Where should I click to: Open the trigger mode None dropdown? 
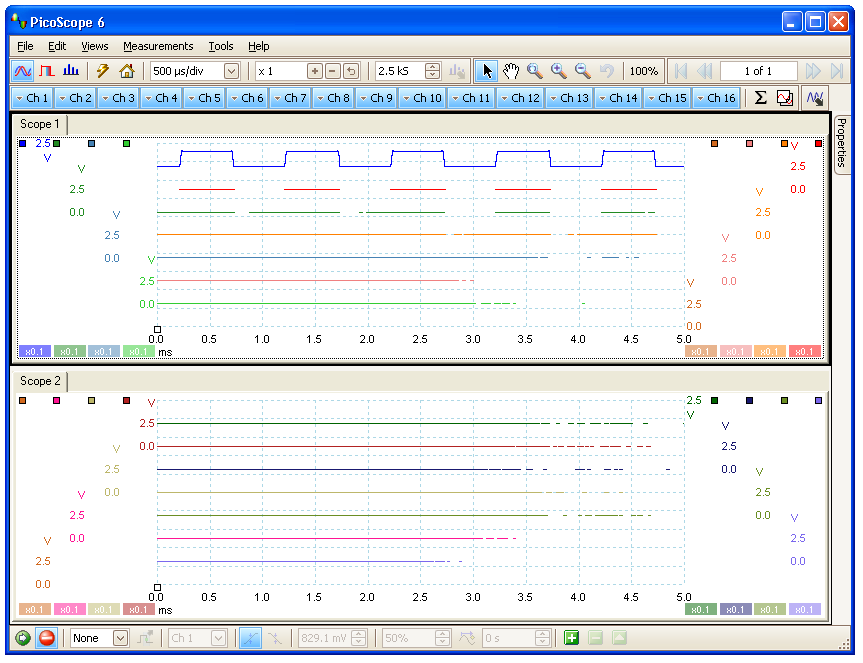[x=120, y=638]
